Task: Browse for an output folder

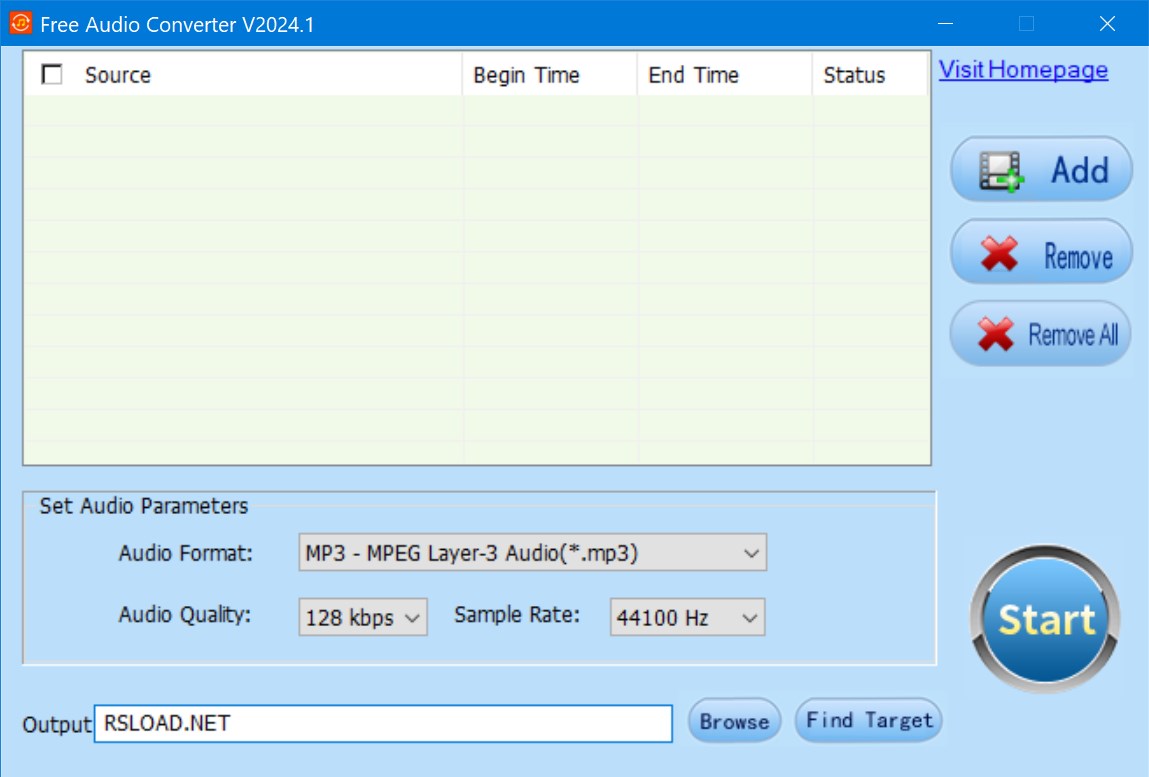Action: click(734, 721)
